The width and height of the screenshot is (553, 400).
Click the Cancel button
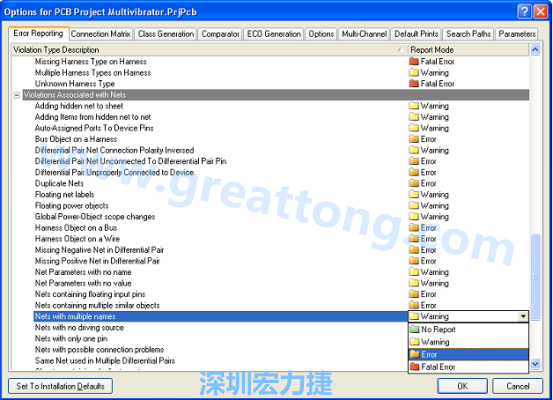tap(518, 386)
